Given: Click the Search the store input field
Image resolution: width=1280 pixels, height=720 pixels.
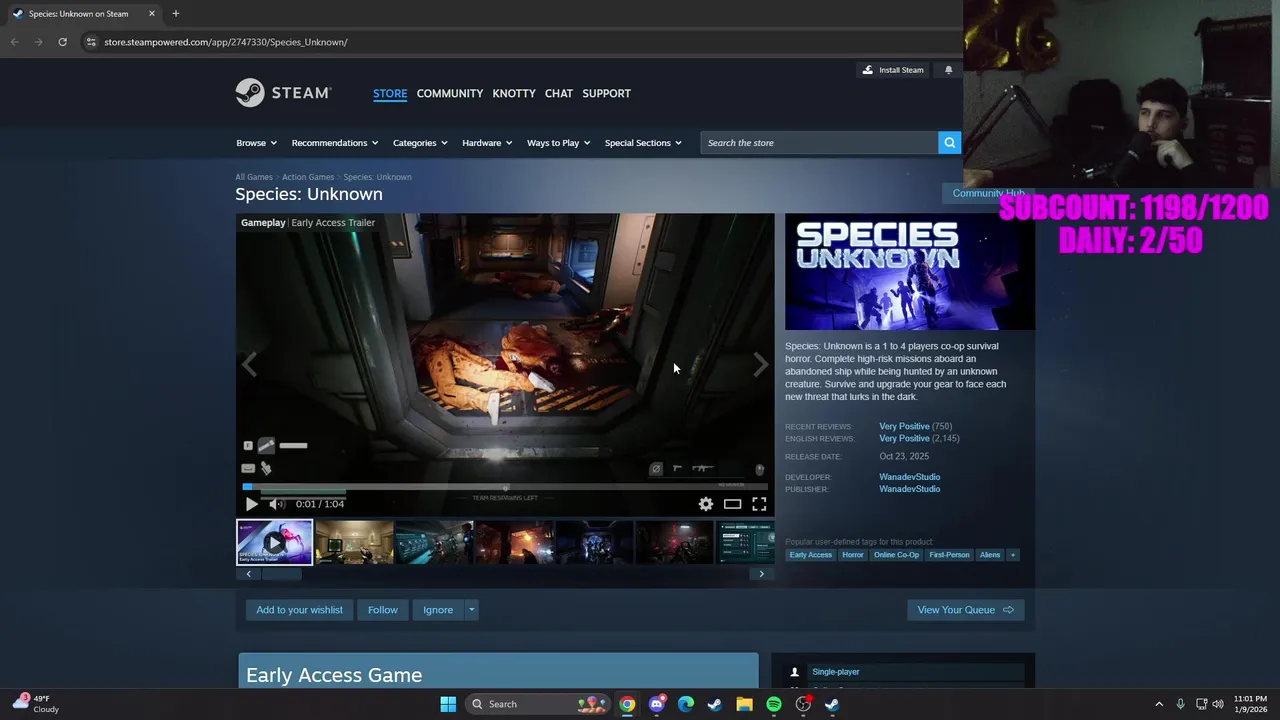Looking at the screenshot, I should 819,143.
